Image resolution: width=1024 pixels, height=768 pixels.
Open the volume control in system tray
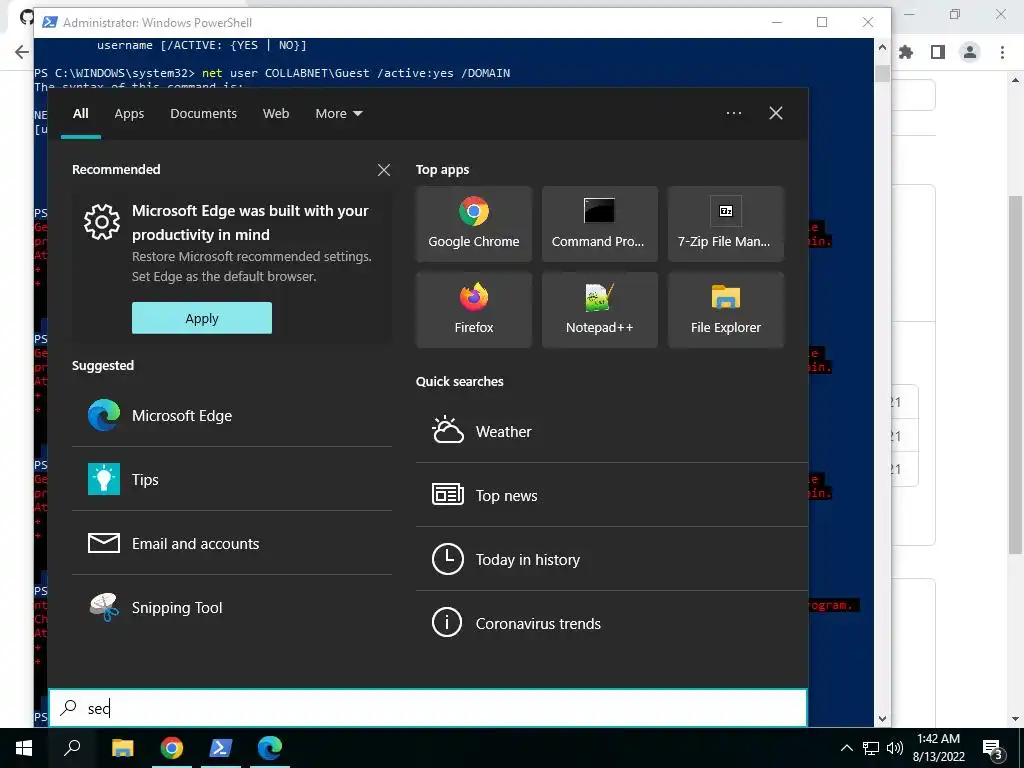[895, 748]
